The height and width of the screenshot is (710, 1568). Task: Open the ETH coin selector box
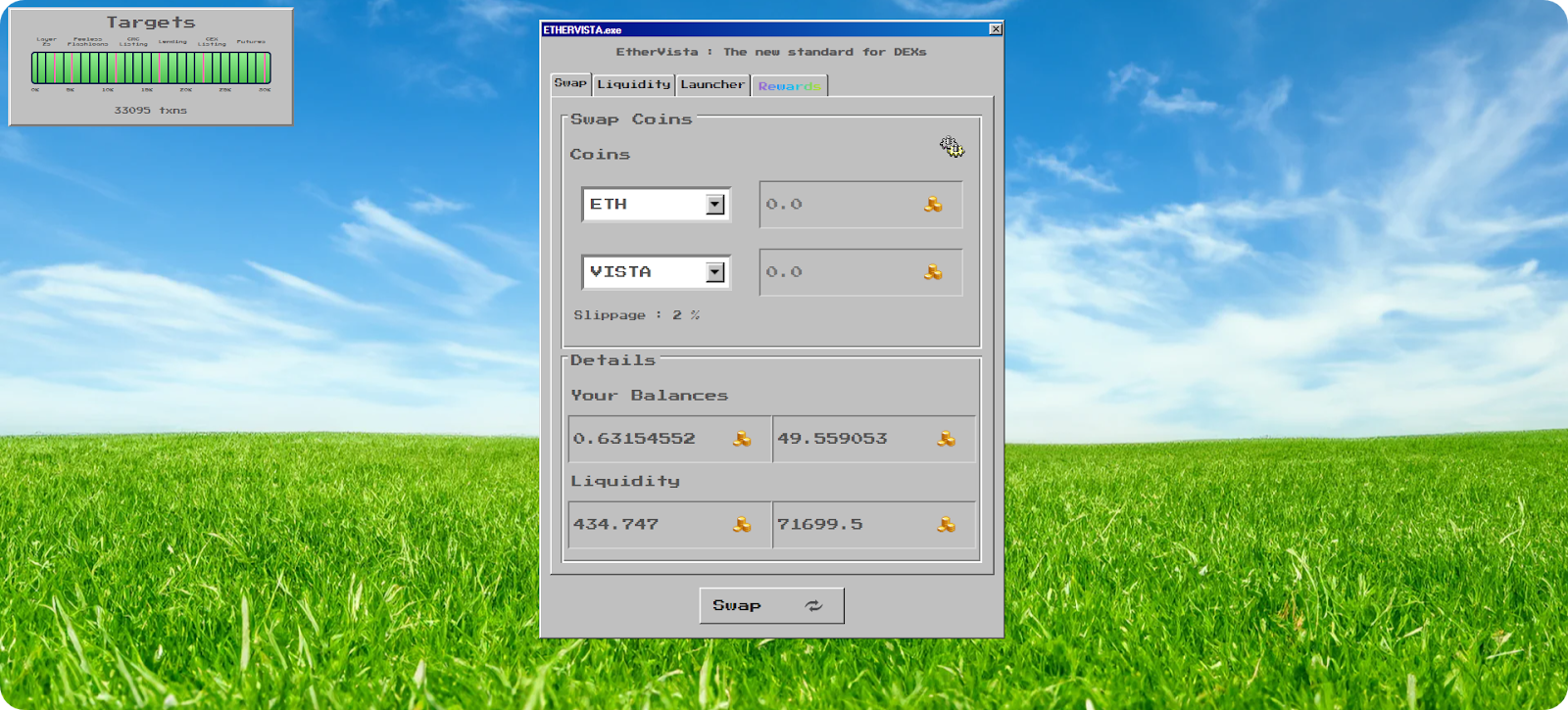click(x=656, y=205)
